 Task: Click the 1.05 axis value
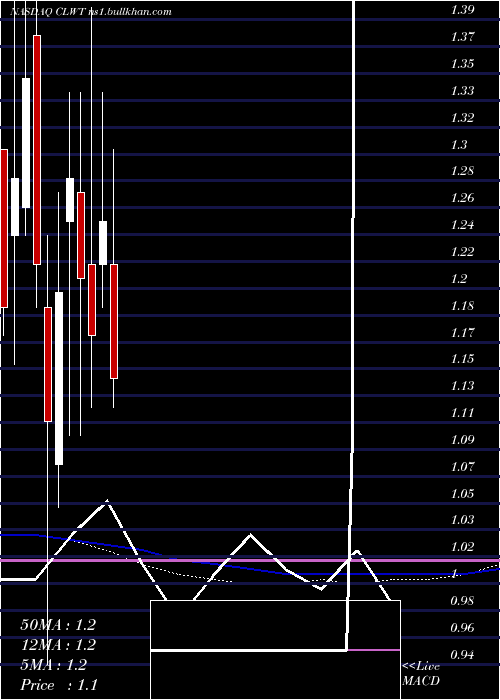click(x=462, y=494)
